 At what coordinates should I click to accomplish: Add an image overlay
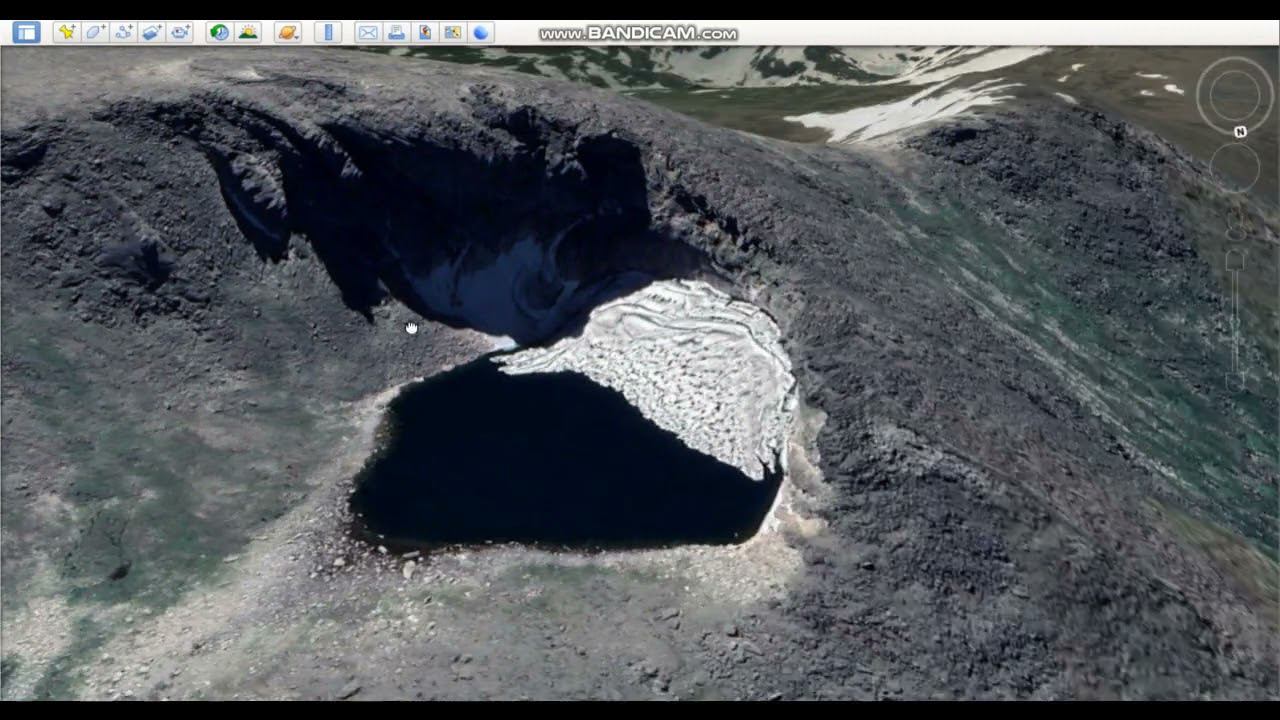tap(151, 32)
